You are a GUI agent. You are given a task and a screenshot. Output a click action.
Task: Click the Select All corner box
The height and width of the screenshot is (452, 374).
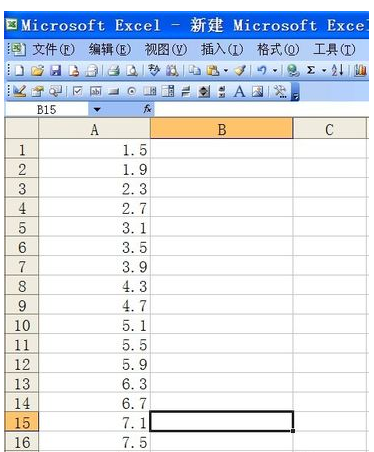pos(22,128)
